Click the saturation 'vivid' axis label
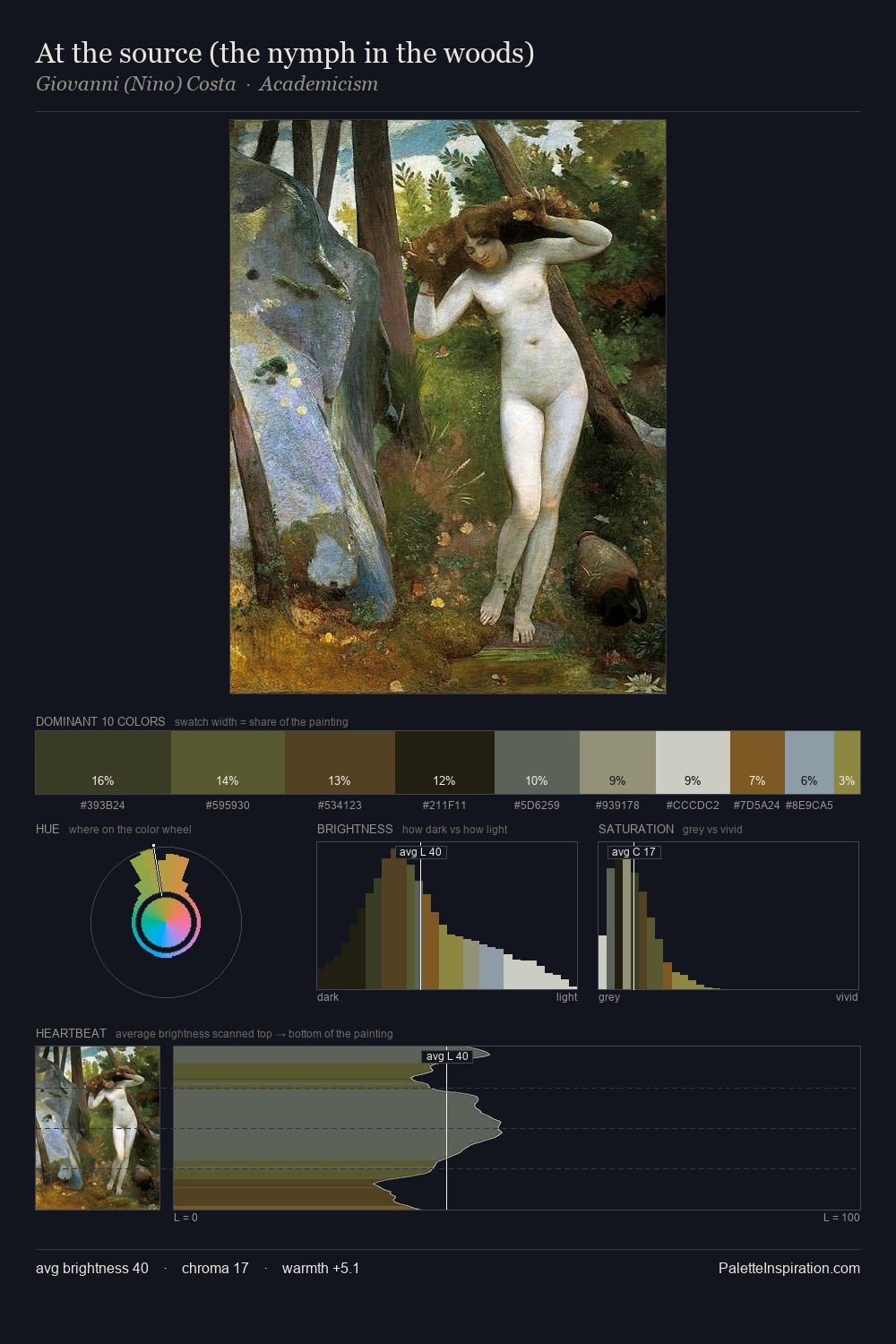The image size is (896, 1344). (x=847, y=997)
